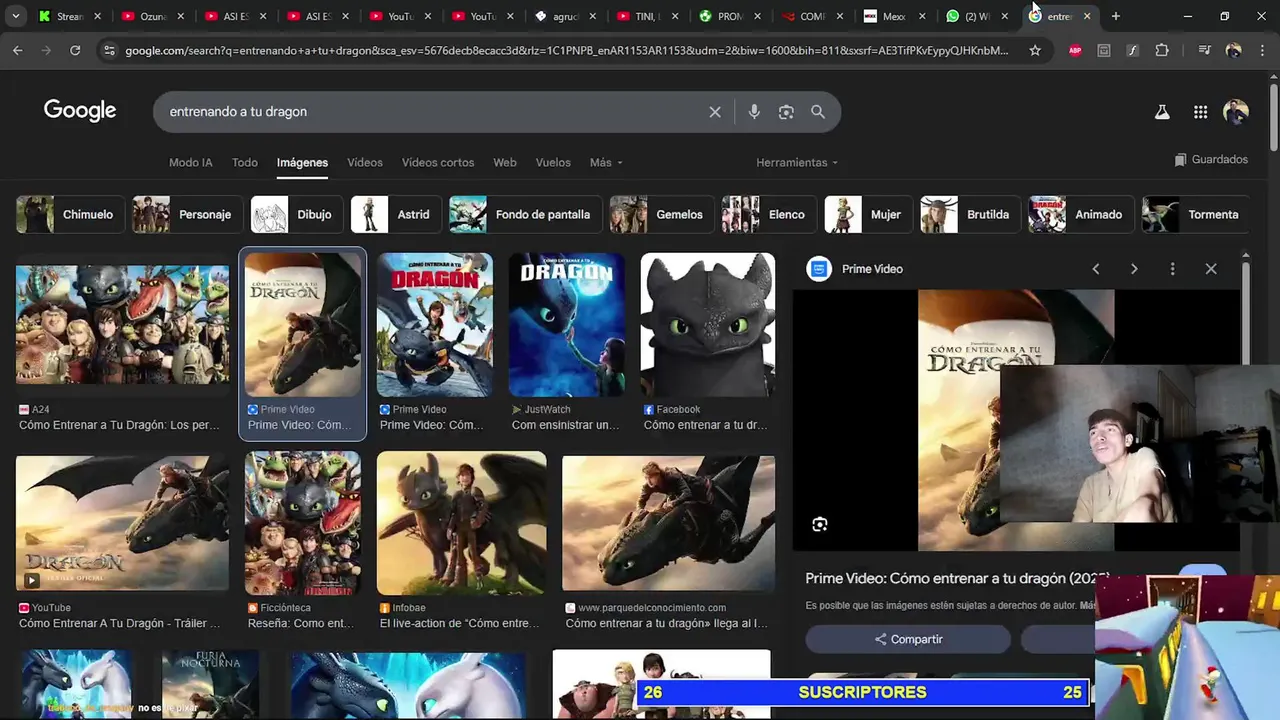
Task: Click the Google logo
Action: pyautogui.click(x=80, y=111)
